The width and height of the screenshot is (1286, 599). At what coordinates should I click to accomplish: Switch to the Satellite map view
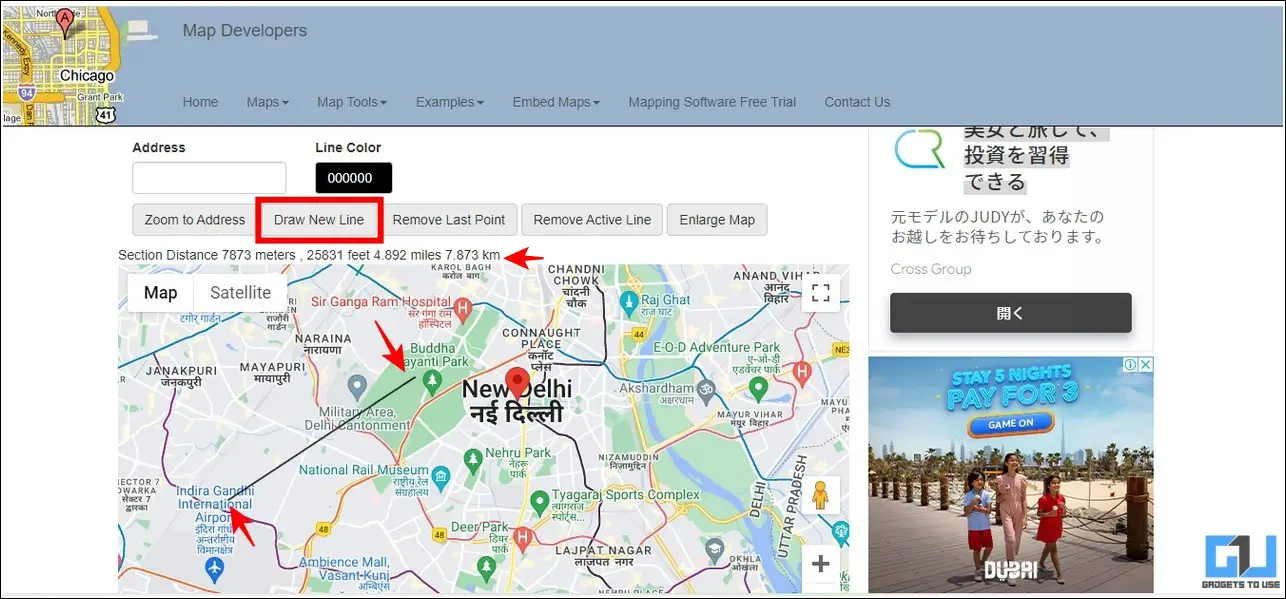point(240,293)
